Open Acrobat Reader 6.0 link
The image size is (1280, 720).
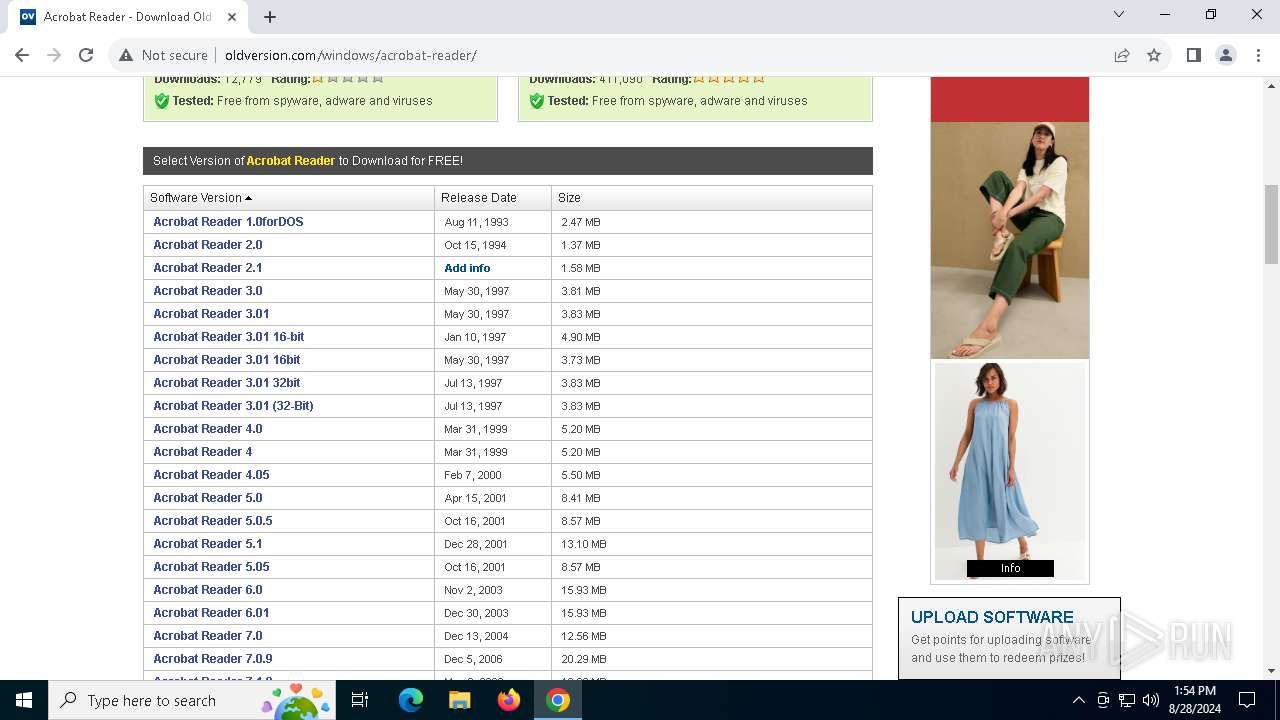(x=208, y=590)
